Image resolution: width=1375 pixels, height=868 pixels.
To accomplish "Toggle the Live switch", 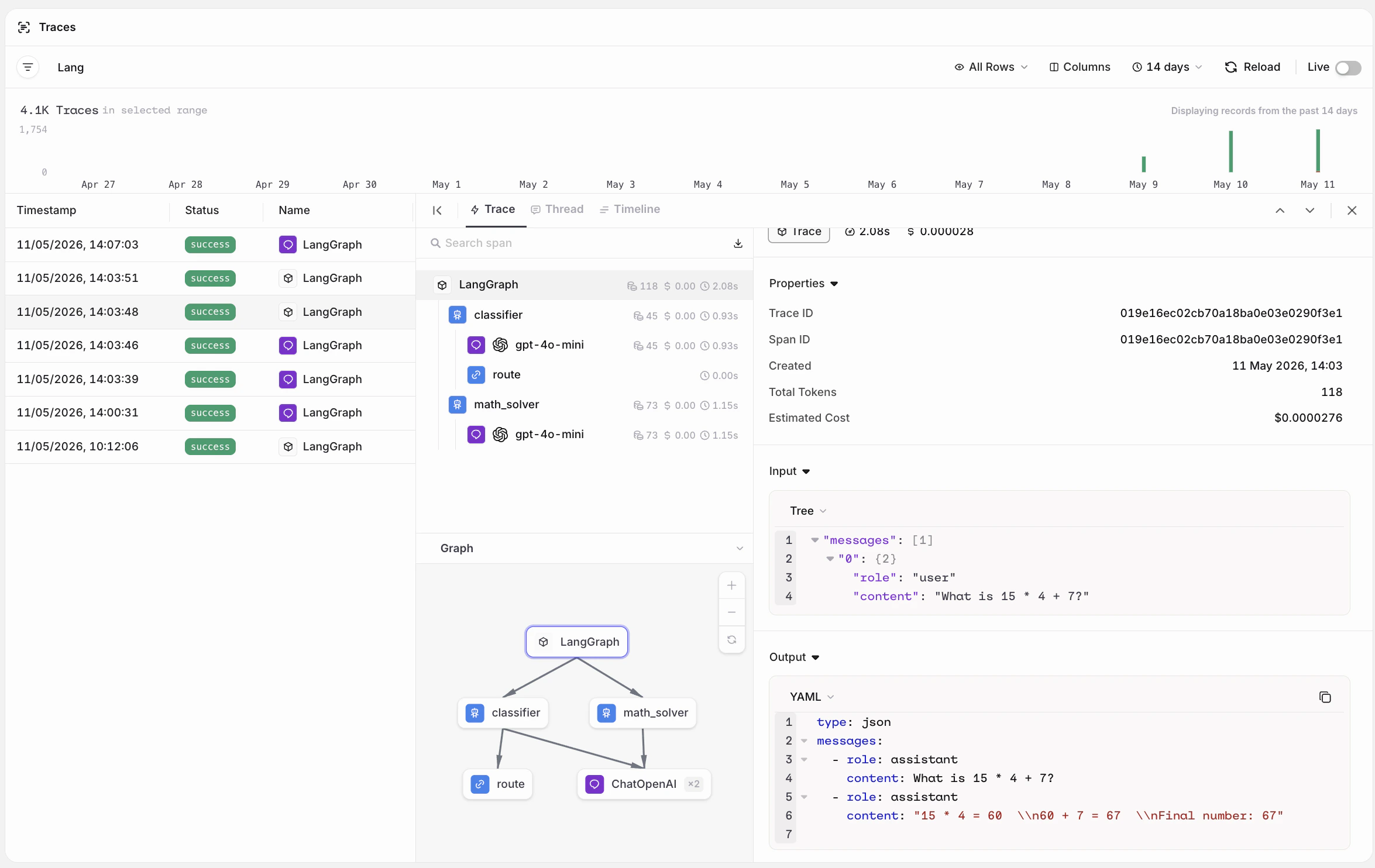I will coord(1348,68).
